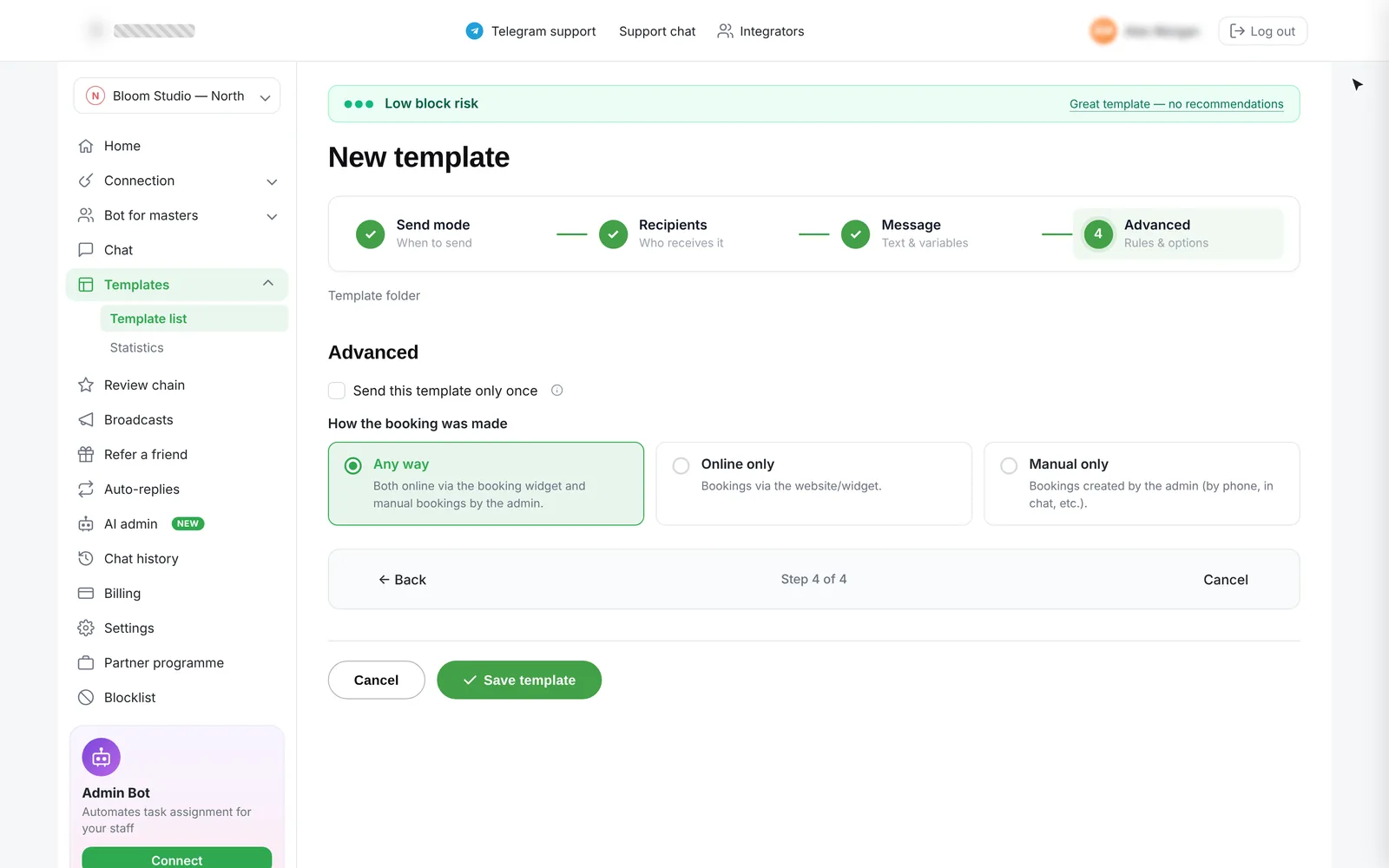
Task: Click the Refer a friend gift icon
Action: click(86, 454)
